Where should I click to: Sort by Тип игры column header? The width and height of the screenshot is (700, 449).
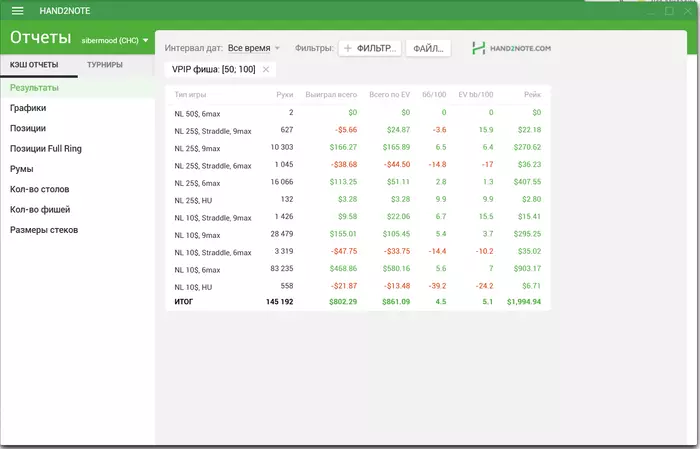pos(190,95)
